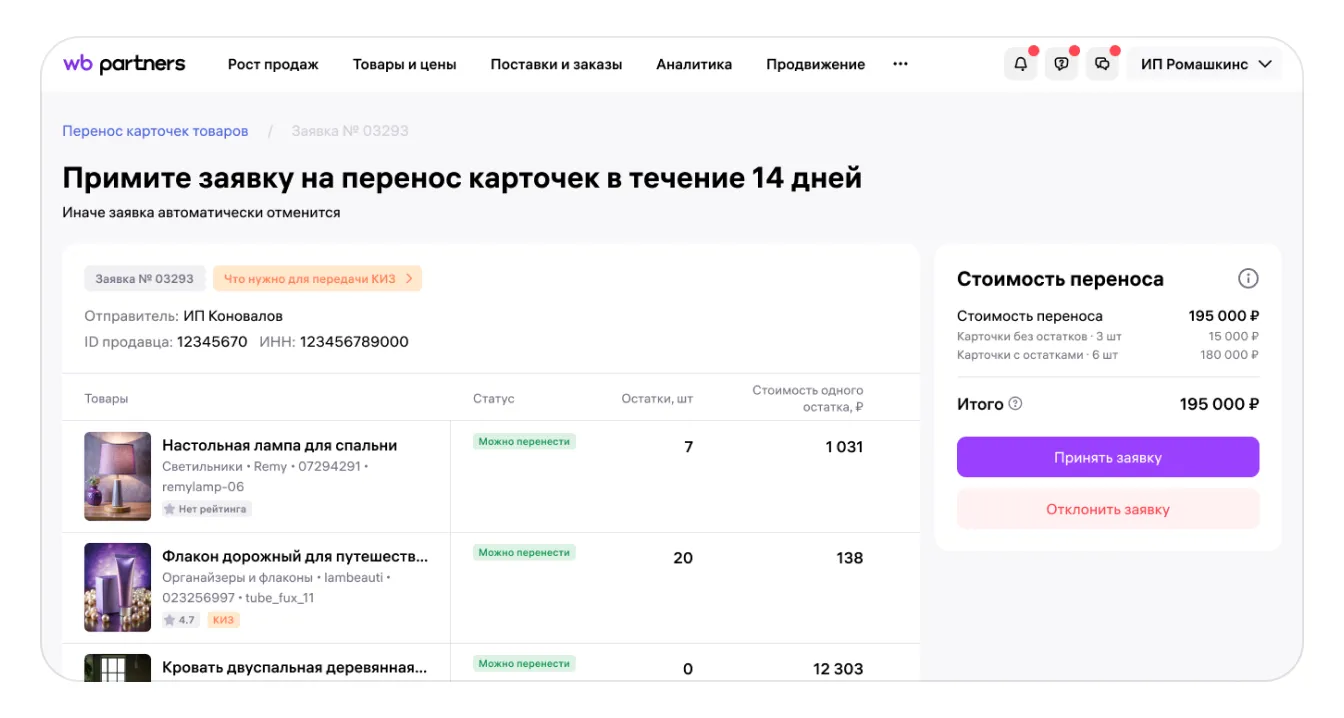Open the Рост продаж menu
The image size is (1344, 718).
point(273,64)
